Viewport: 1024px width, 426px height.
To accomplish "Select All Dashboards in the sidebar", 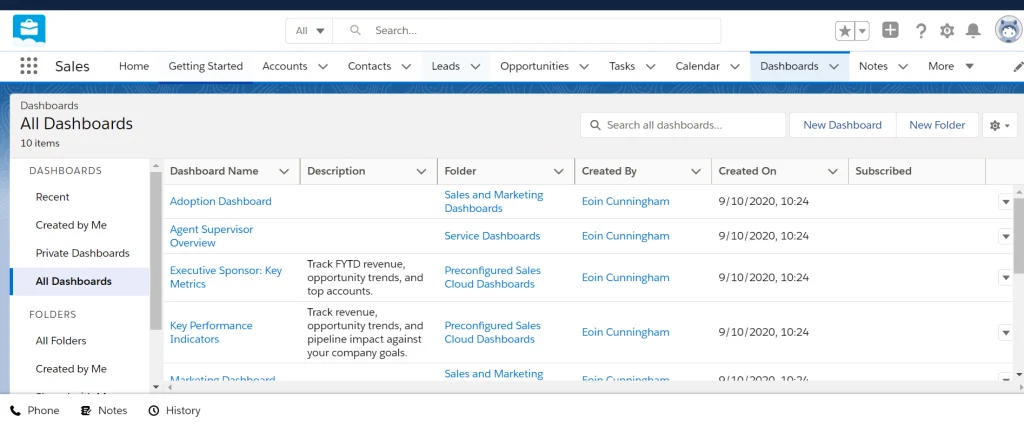I will click(x=80, y=281).
